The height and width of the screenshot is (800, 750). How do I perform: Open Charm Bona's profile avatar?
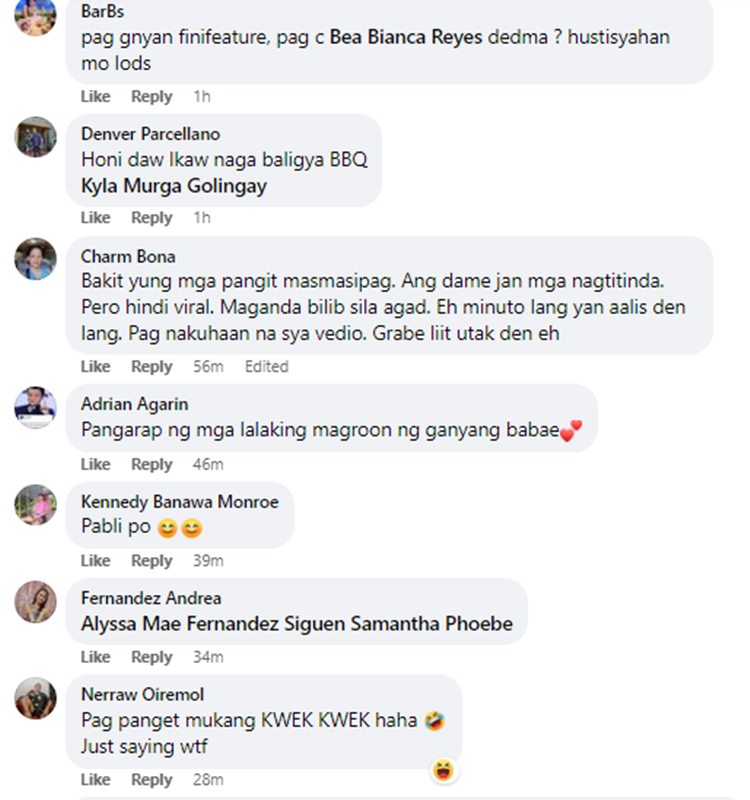point(35,258)
